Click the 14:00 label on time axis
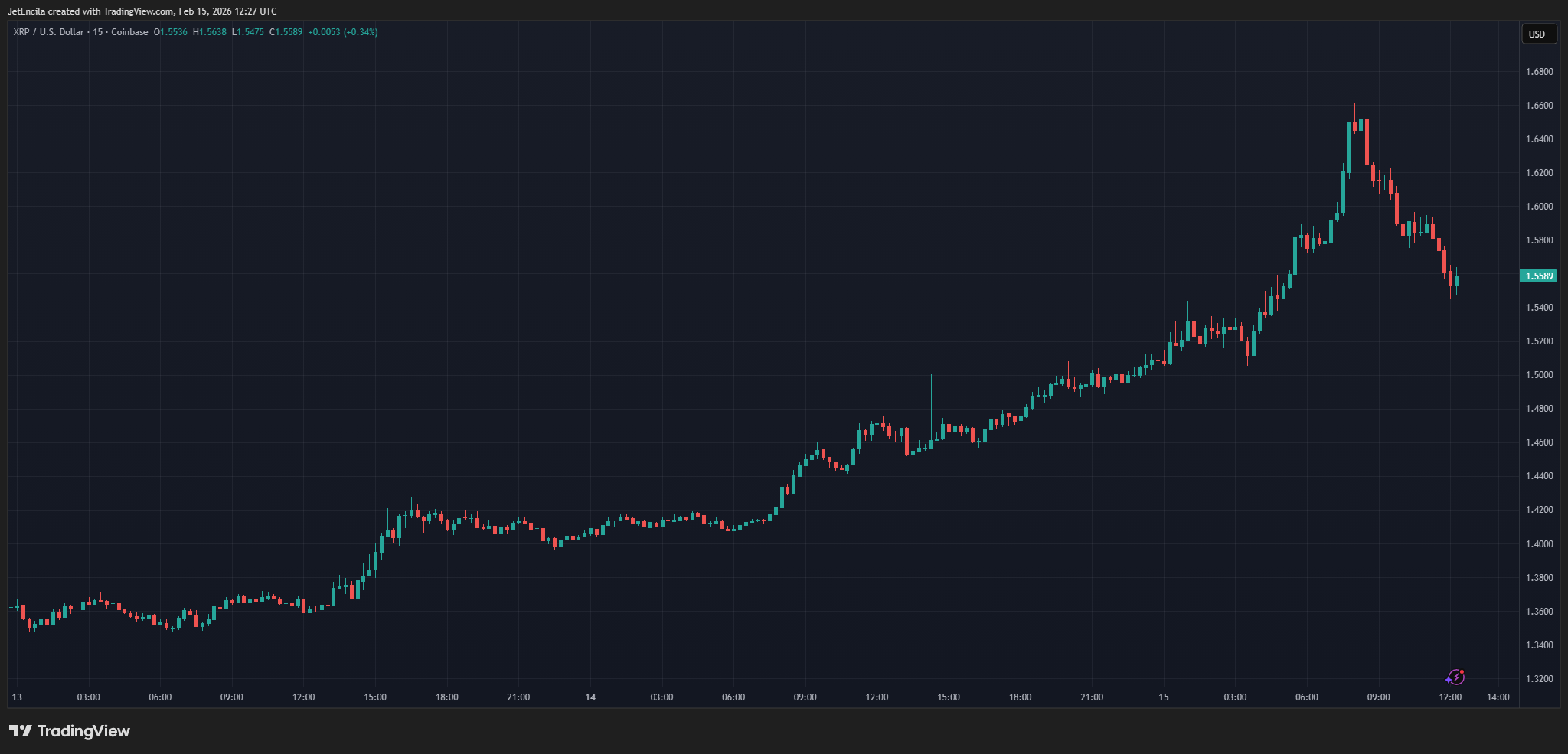Image resolution: width=1568 pixels, height=754 pixels. [x=1498, y=697]
